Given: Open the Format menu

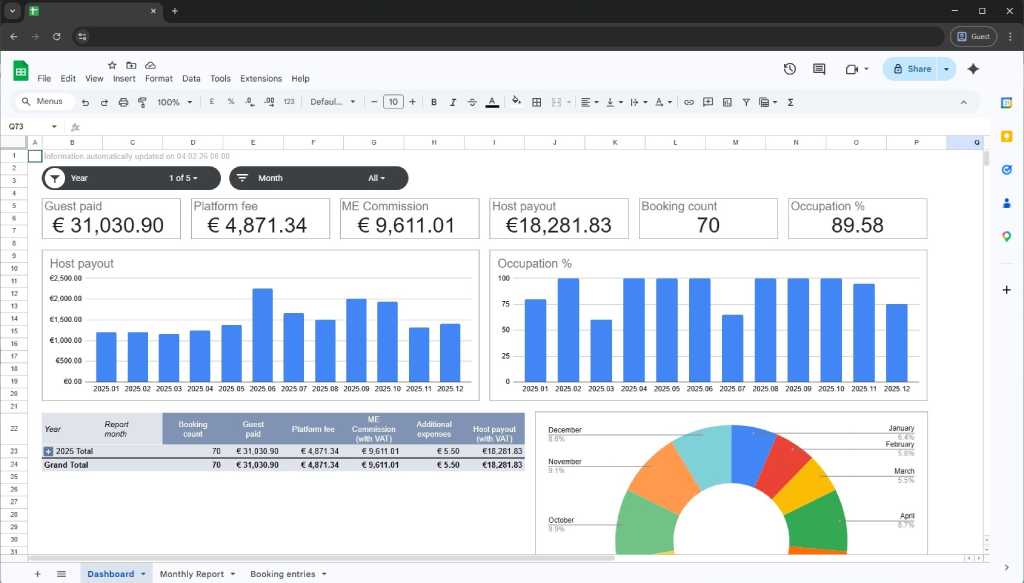Looking at the screenshot, I should tap(159, 78).
